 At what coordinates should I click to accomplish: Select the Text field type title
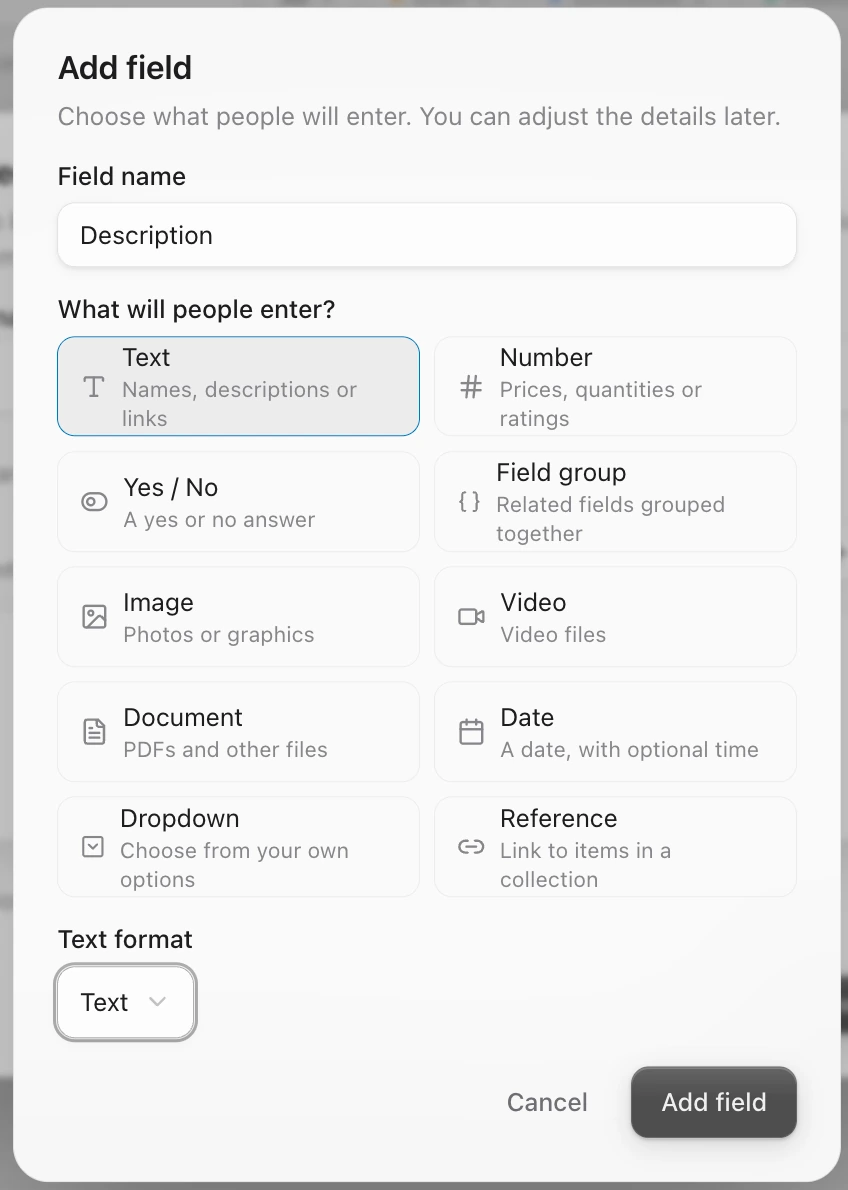point(147,357)
